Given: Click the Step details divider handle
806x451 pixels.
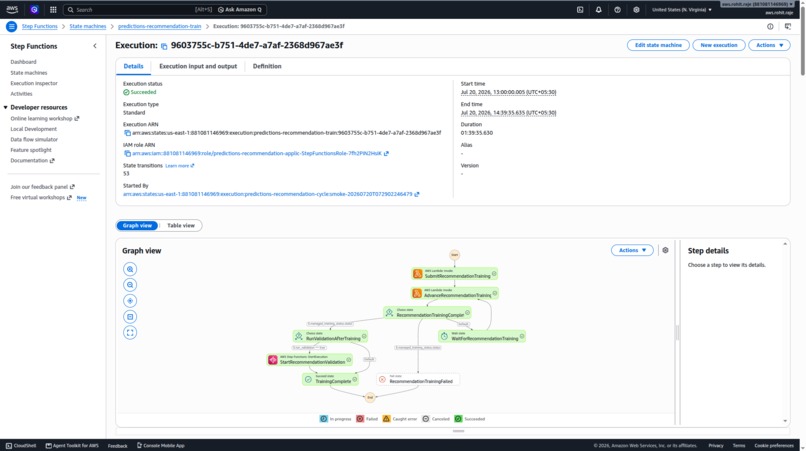Looking at the screenshot, I should (677, 333).
